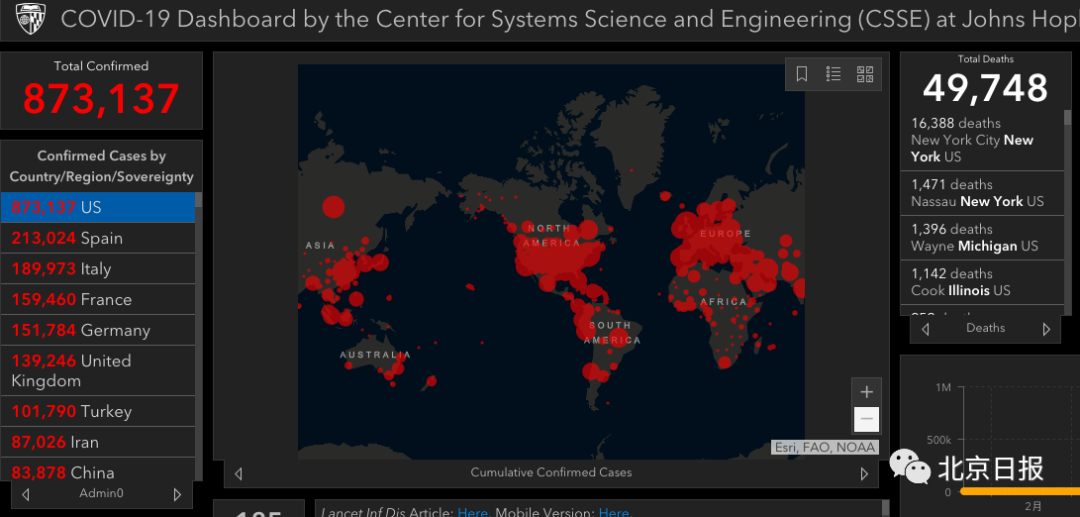Open the Mobile Version Here link
1080x517 pixels.
click(x=614, y=512)
